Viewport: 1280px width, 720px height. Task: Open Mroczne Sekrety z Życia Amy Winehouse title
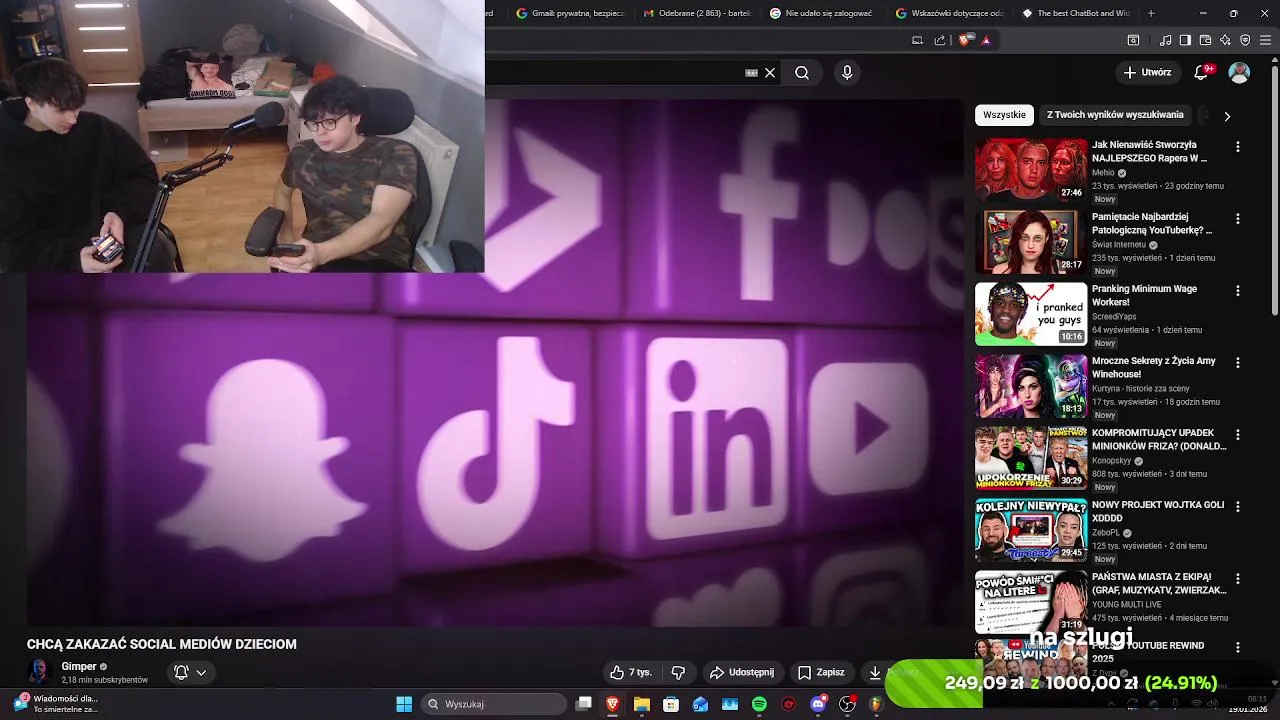tap(1154, 367)
